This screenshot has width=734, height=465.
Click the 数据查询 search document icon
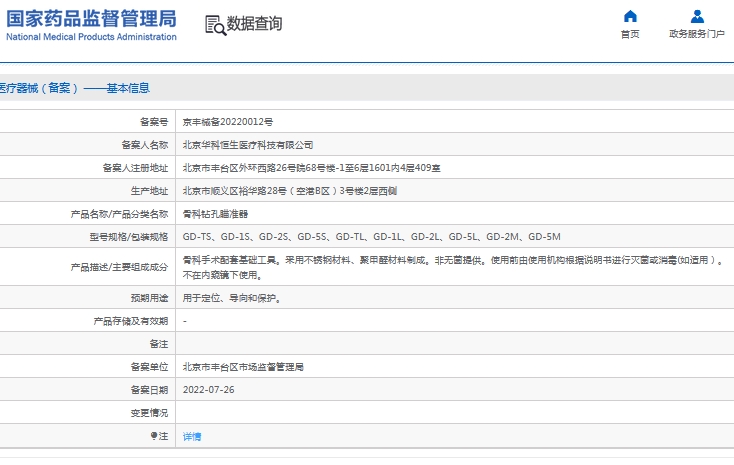coord(215,25)
